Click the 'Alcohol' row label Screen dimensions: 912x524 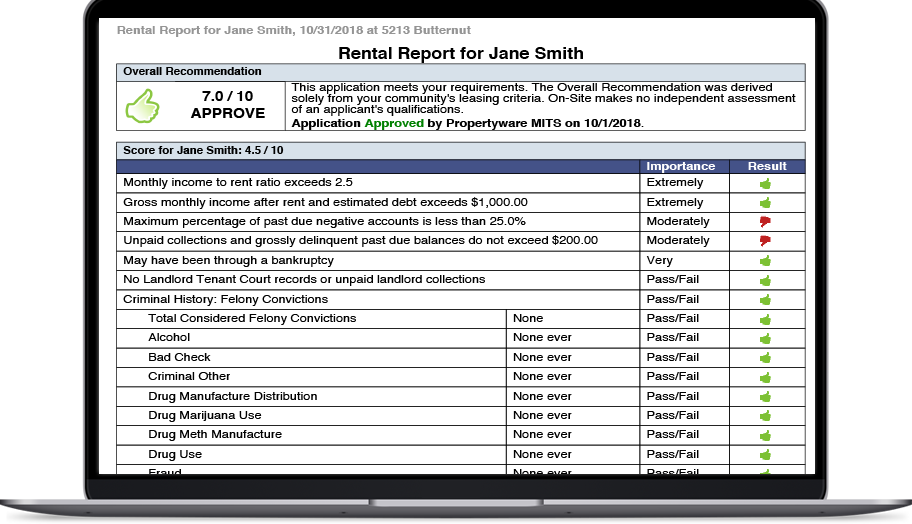coord(169,337)
